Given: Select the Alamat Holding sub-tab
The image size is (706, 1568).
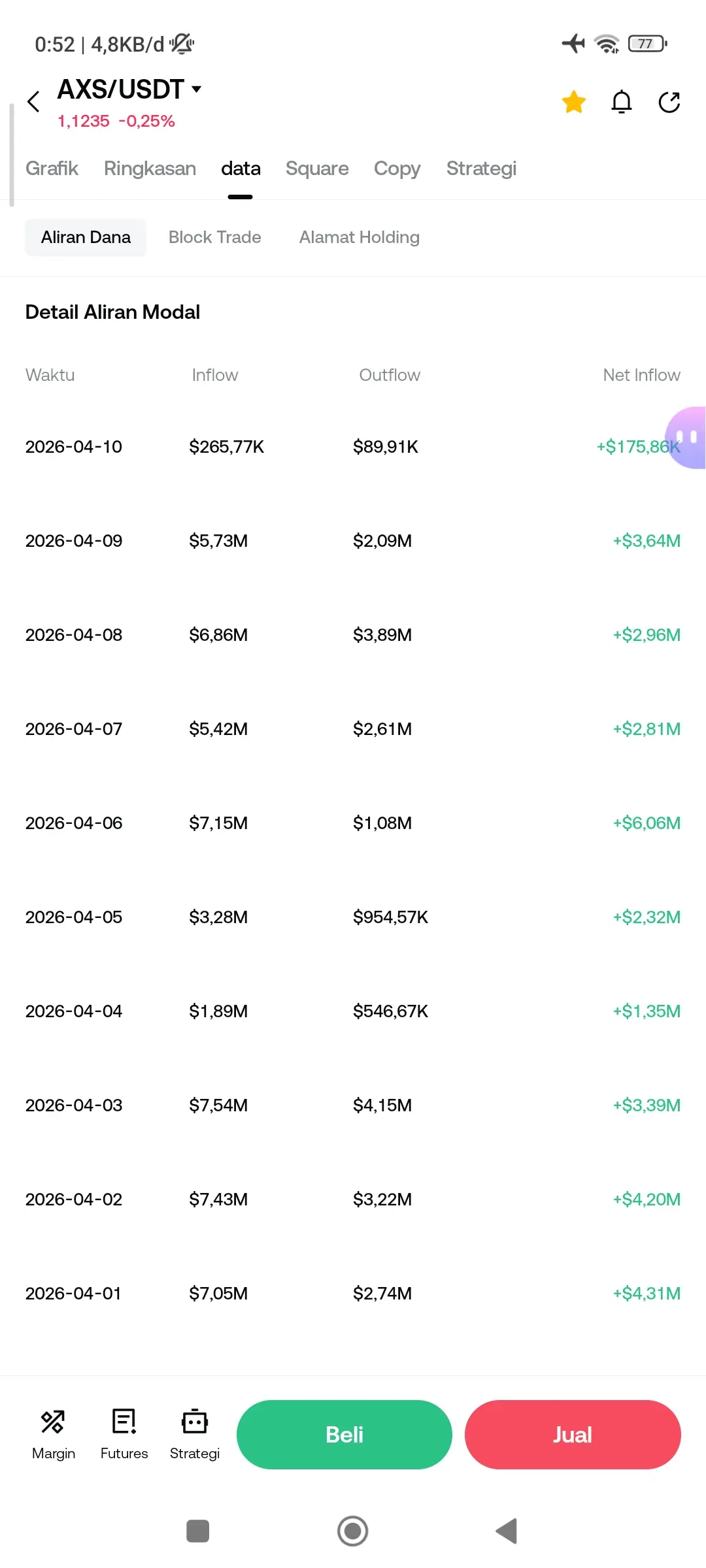Looking at the screenshot, I should coord(359,237).
